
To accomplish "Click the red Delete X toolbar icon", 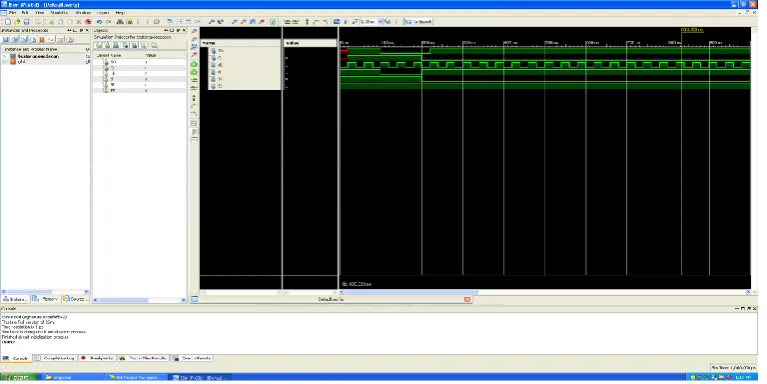I will [89, 22].
